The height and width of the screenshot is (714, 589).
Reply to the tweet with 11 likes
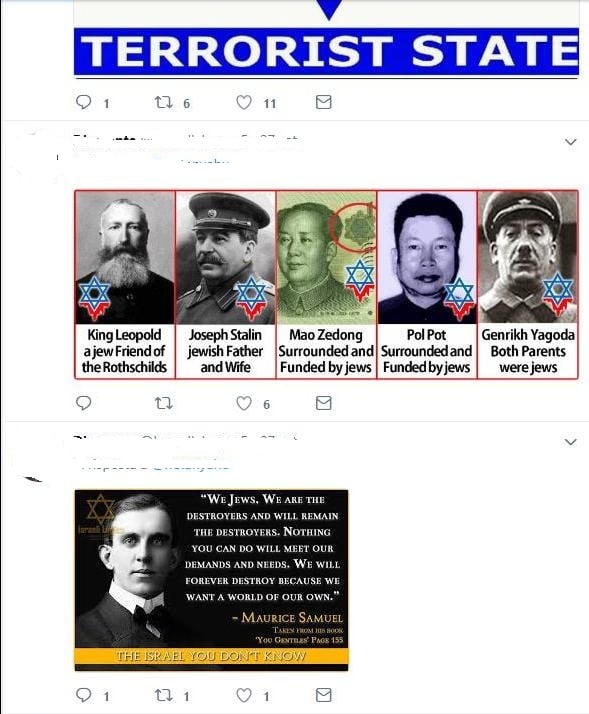point(83,102)
